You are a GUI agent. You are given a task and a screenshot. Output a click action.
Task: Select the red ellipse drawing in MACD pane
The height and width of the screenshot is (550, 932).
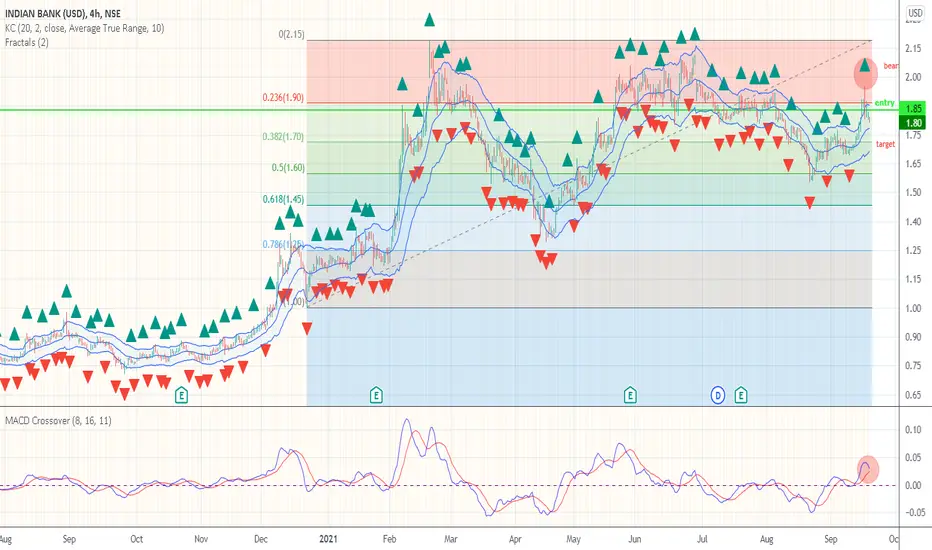point(868,470)
